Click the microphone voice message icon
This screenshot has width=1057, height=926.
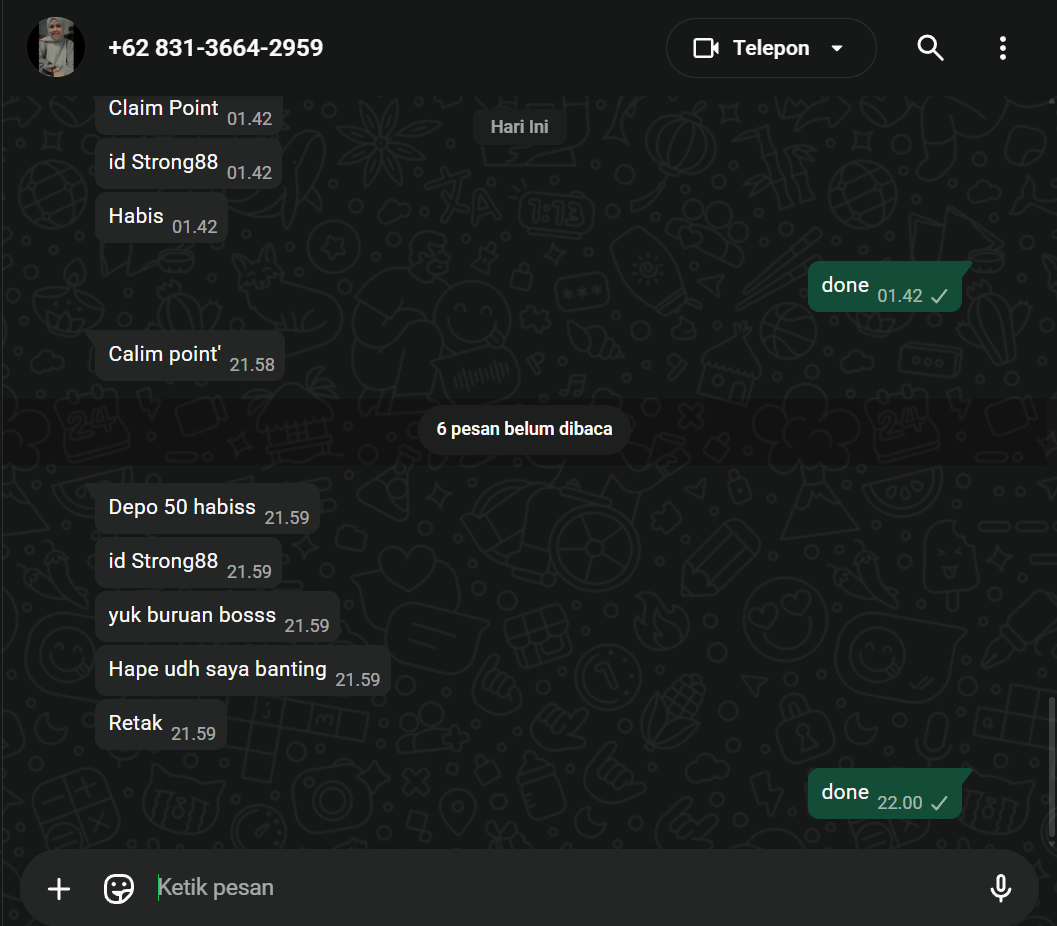[1000, 888]
